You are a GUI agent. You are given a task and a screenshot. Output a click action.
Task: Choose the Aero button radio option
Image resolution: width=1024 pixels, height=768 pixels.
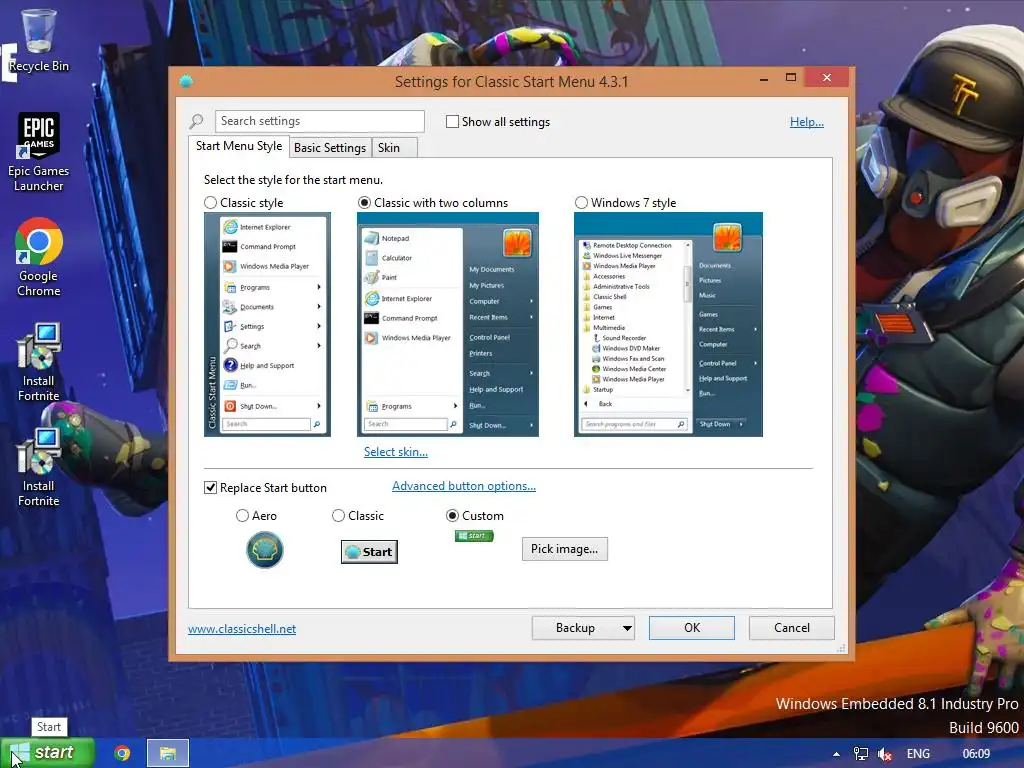point(242,516)
